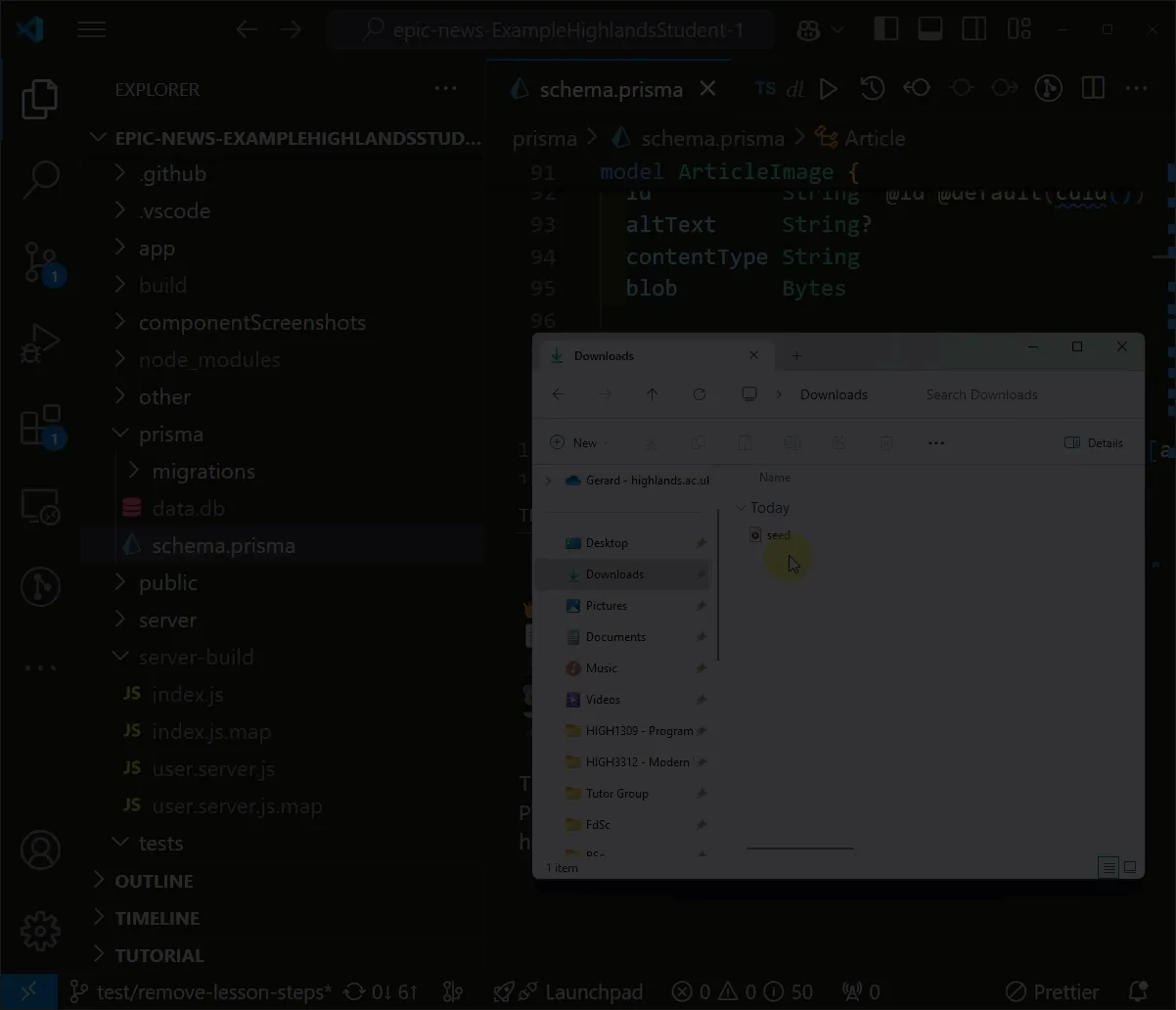1176x1010 pixels.
Task: Switch Downloads window to details list view
Action: [1108, 867]
